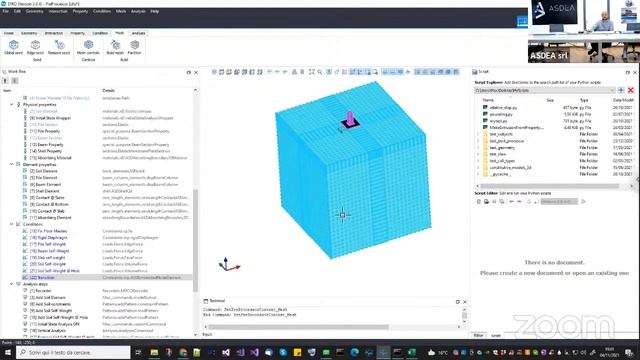Image resolution: width=640 pixels, height=360 pixels.
Task: Click the Details column header in Work Tree
Action: [x=109, y=91]
